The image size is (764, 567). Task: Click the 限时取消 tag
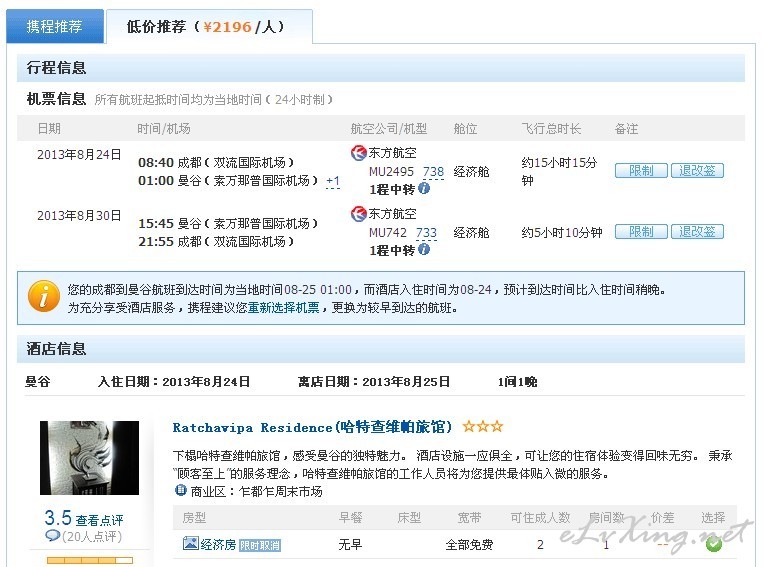pos(260,545)
